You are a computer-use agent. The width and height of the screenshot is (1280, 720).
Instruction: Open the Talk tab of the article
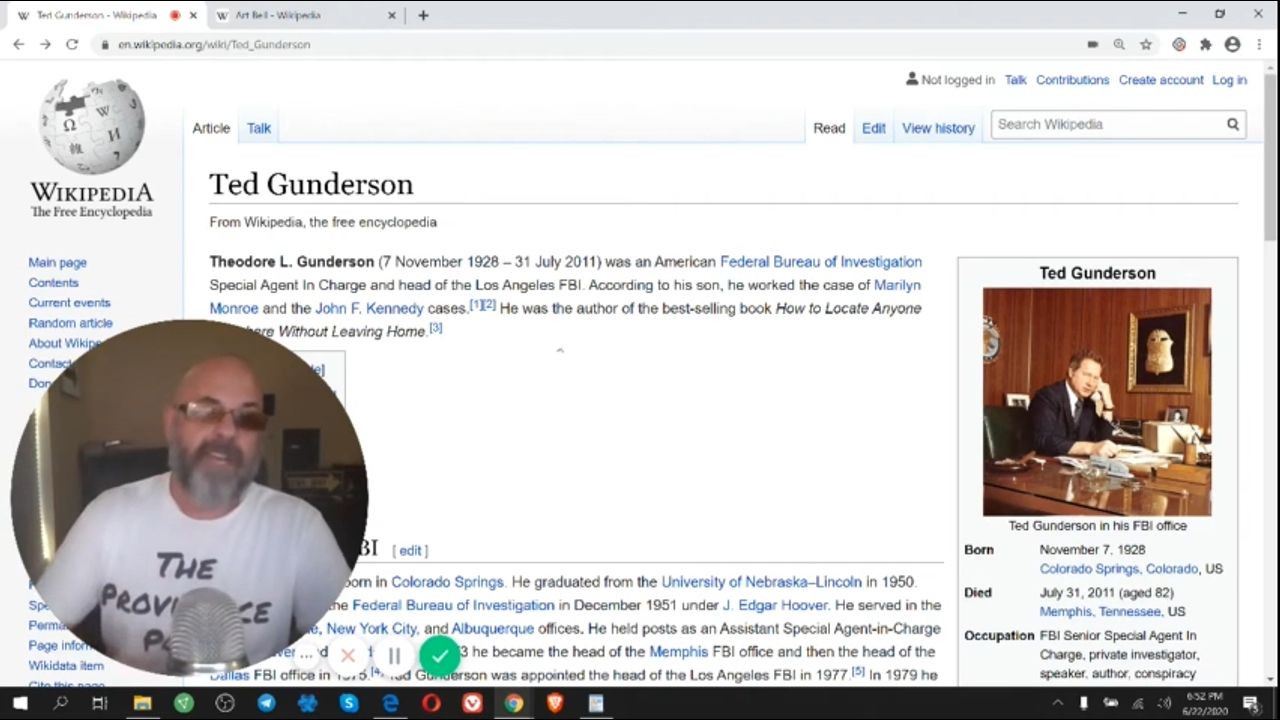(259, 128)
